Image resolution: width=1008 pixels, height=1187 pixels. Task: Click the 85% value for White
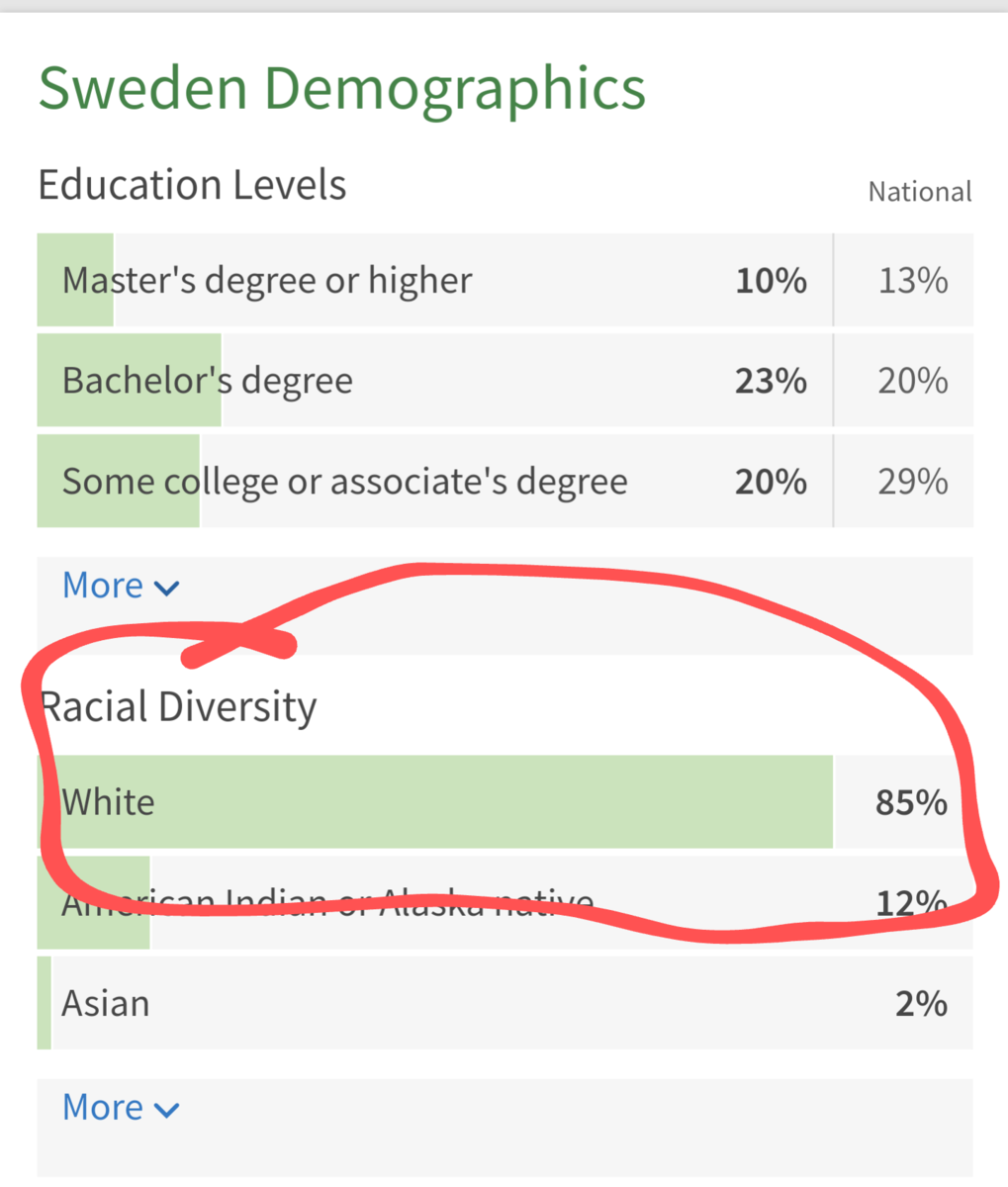(x=910, y=802)
